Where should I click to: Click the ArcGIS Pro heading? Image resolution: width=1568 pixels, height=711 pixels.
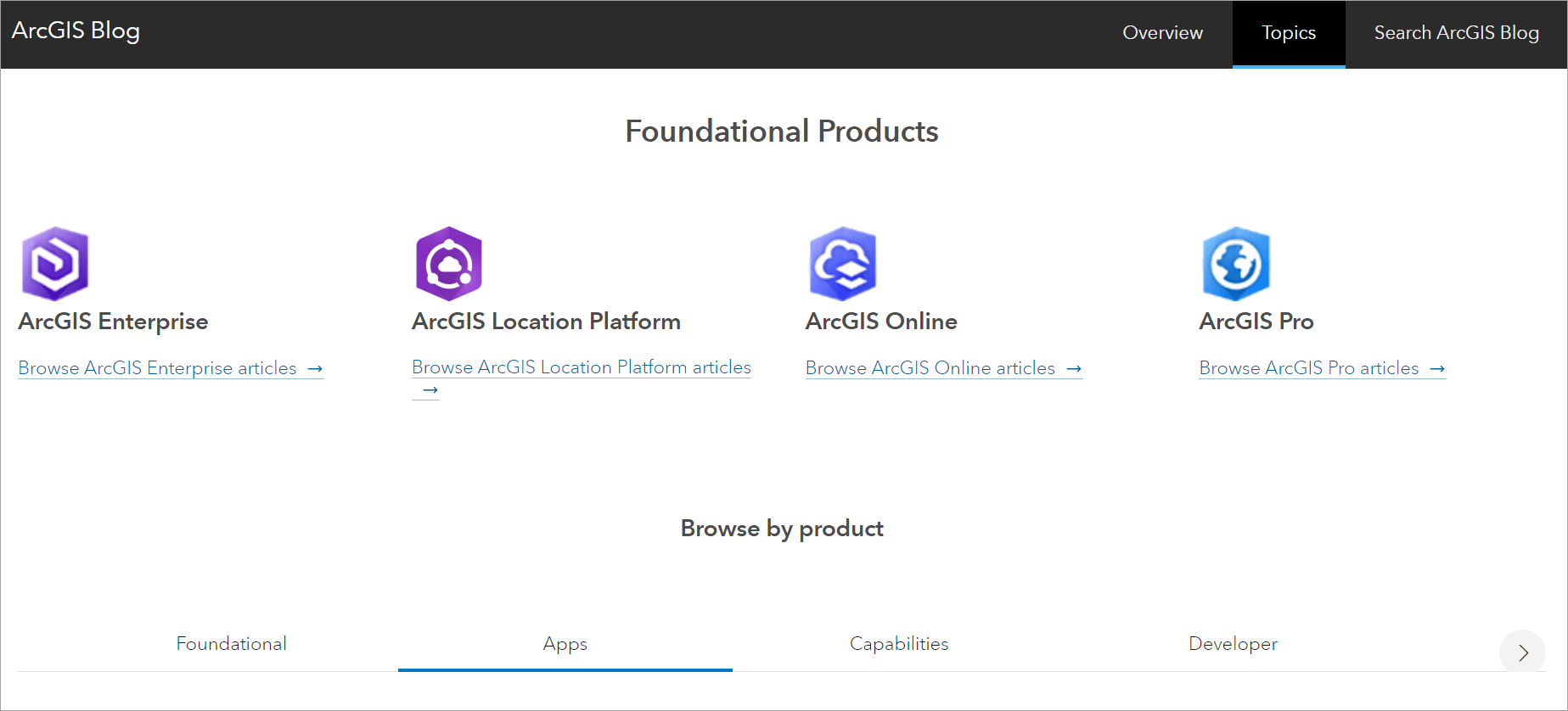coord(1256,322)
